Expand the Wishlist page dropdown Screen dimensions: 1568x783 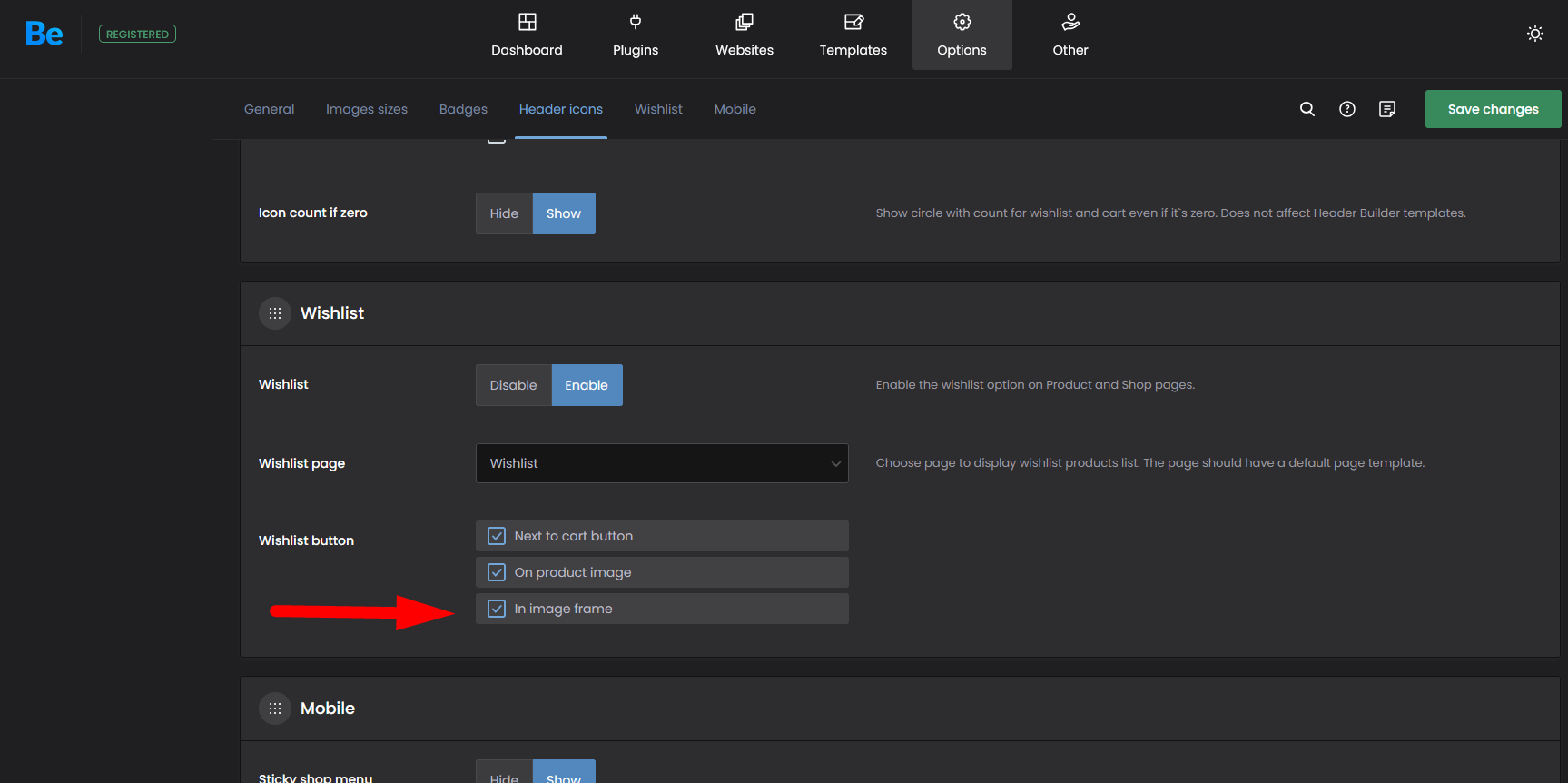(662, 463)
